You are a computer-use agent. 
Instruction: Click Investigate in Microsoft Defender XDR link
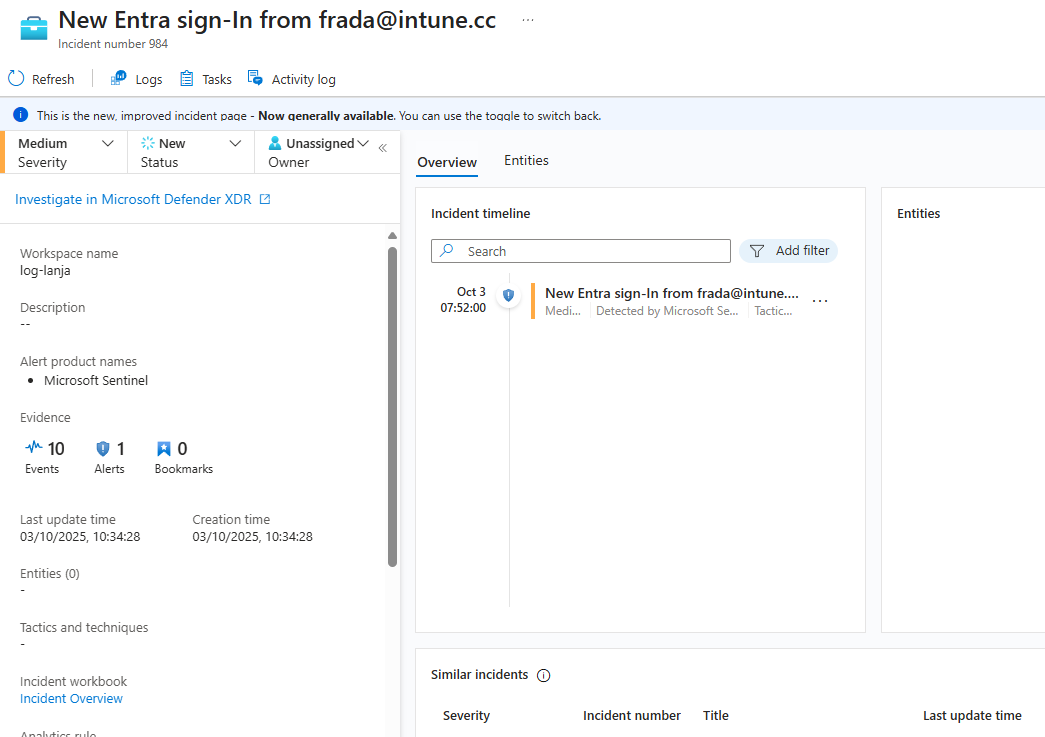click(143, 199)
